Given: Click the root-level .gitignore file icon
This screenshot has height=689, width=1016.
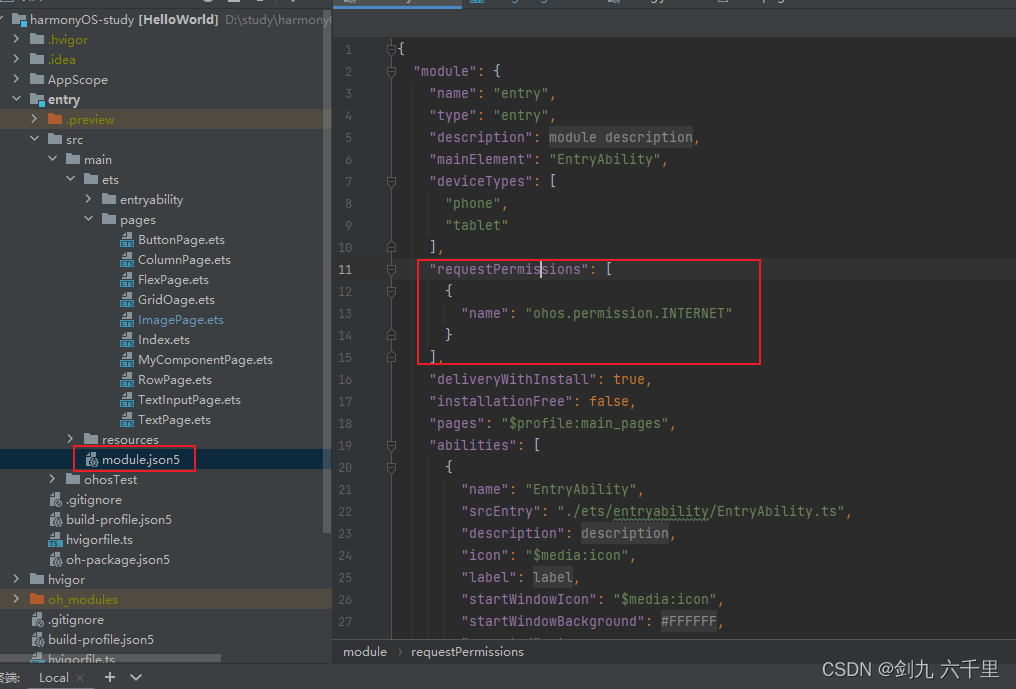Looking at the screenshot, I should click(x=38, y=620).
